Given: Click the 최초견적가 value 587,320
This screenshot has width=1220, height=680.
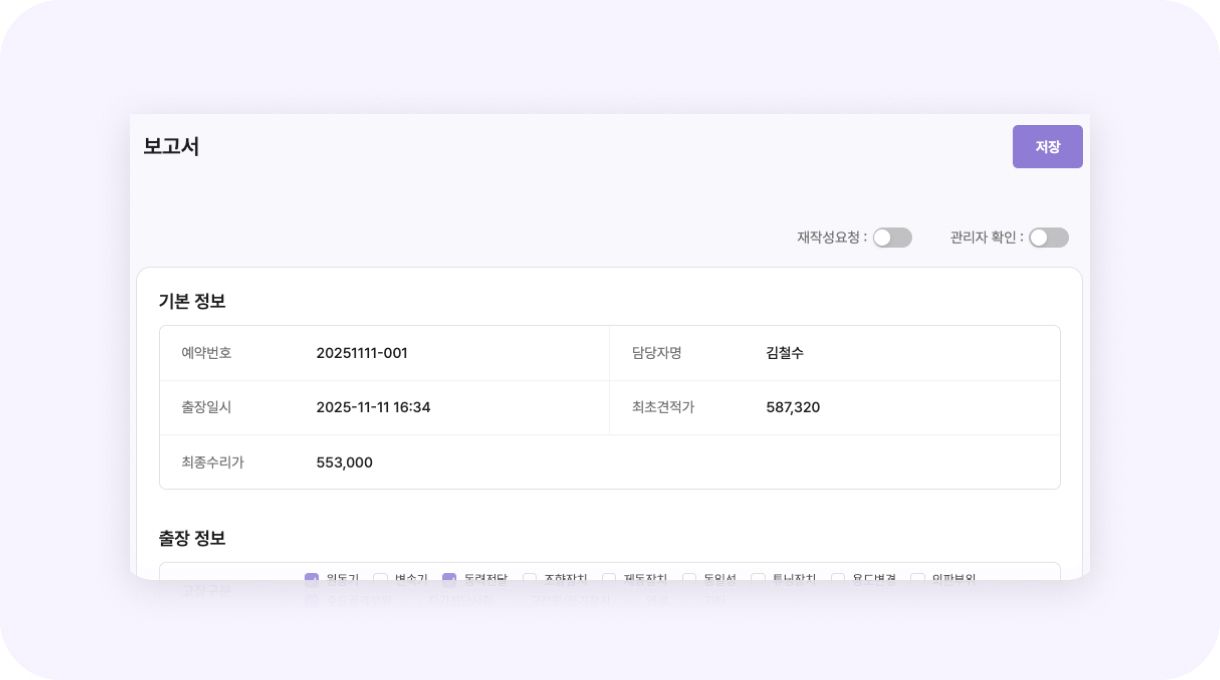Looking at the screenshot, I should tap(793, 407).
